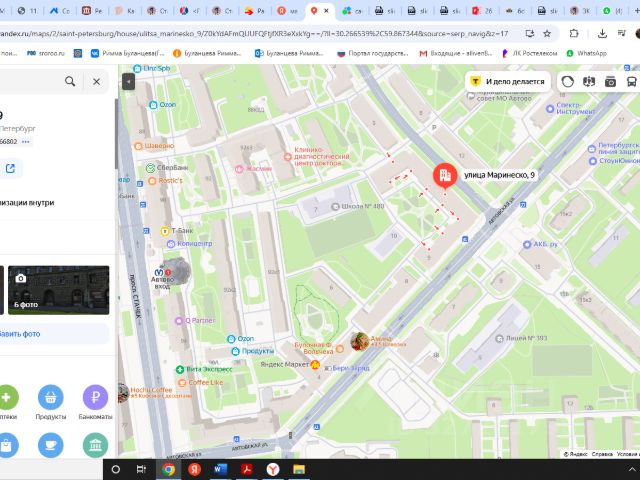Select the museum building category icon
This screenshot has width=640, height=480.
point(96,445)
